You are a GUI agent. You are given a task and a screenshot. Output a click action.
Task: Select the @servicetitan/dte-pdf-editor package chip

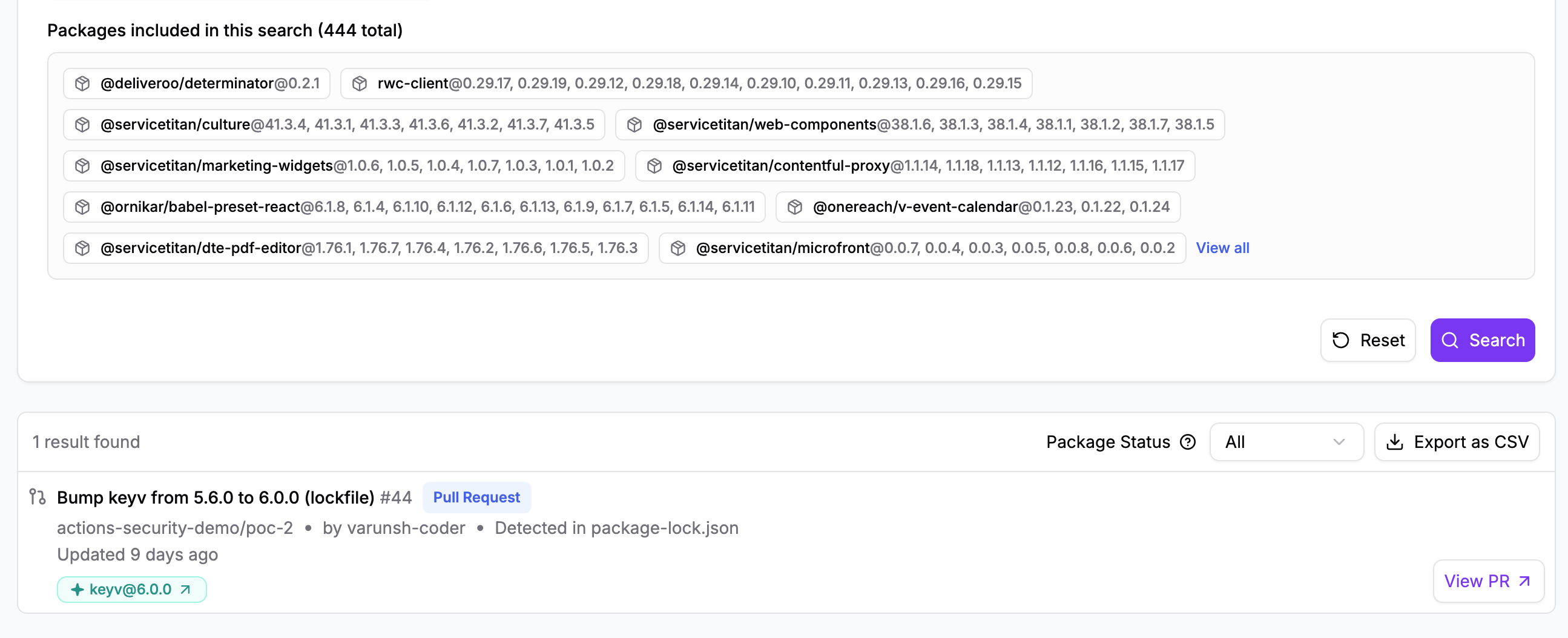(x=355, y=248)
